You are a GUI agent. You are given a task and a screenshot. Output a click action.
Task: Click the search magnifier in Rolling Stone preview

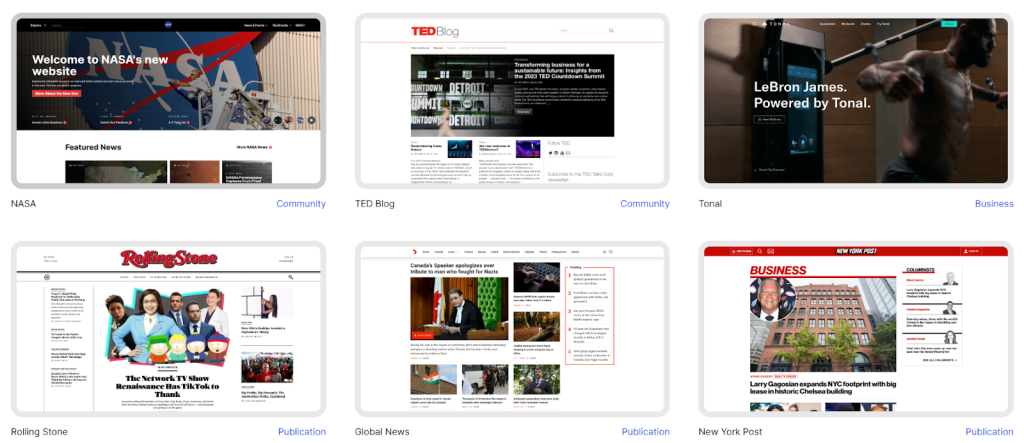(290, 277)
